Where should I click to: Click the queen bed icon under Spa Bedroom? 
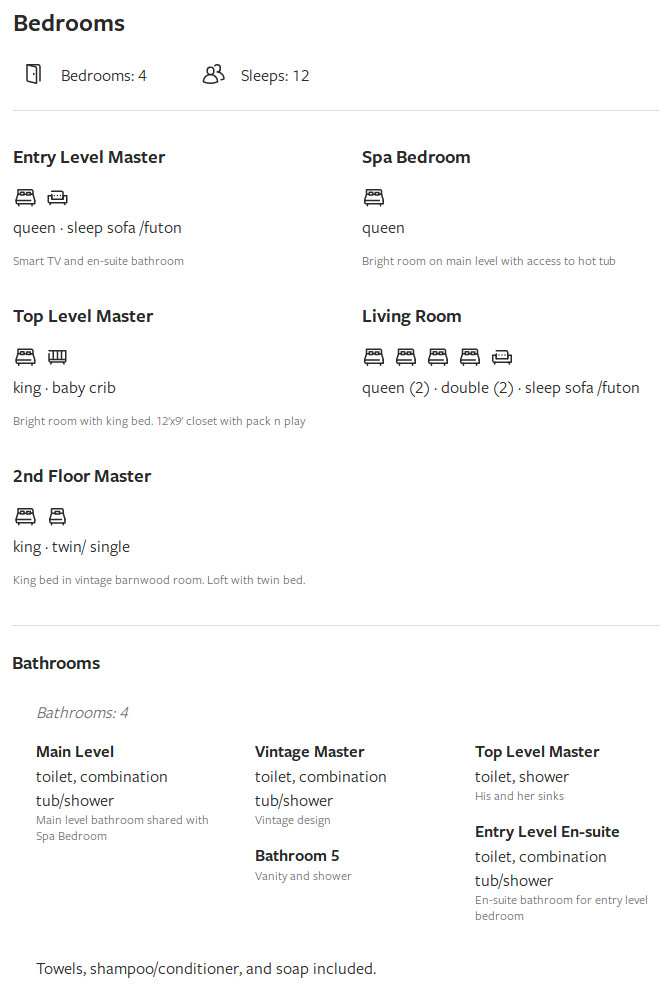click(374, 197)
